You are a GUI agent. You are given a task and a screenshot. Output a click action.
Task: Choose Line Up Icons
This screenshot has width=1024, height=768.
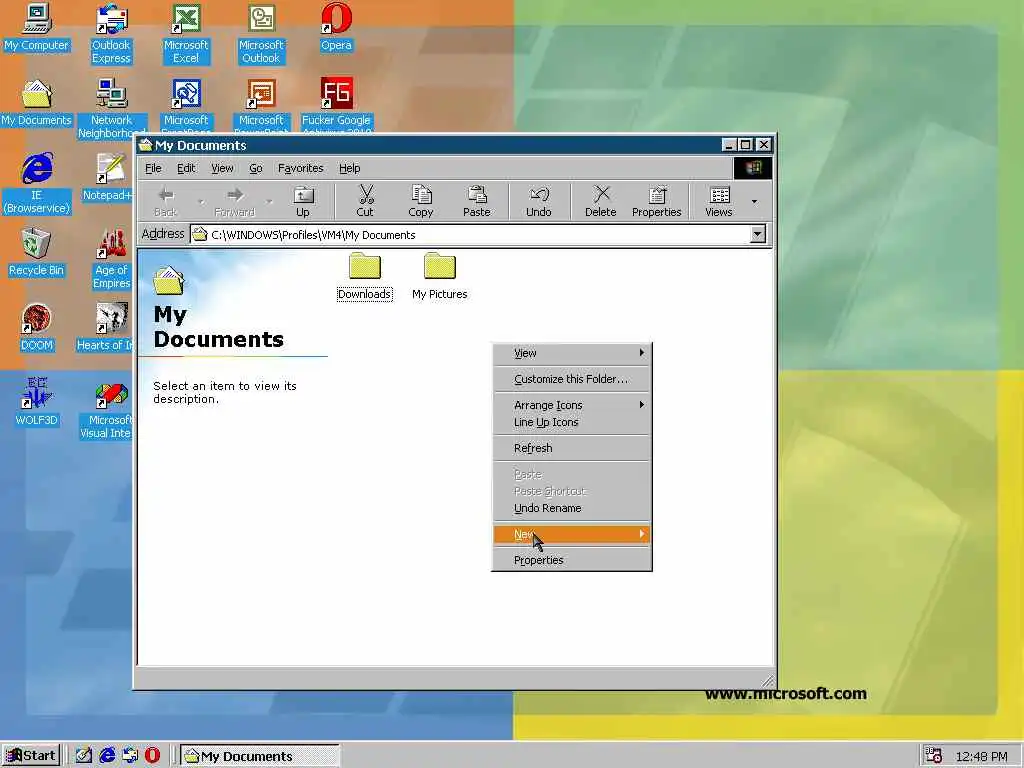pos(571,422)
